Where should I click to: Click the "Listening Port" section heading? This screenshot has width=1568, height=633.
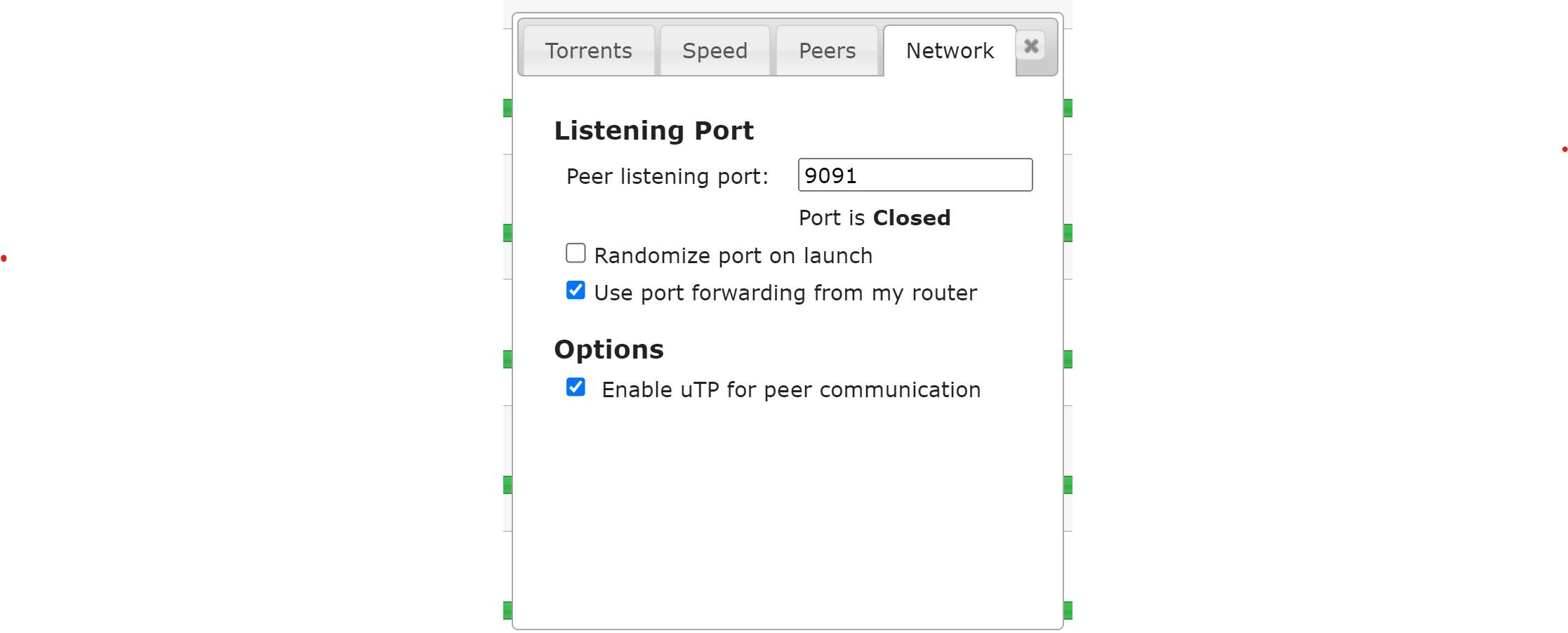tap(653, 131)
